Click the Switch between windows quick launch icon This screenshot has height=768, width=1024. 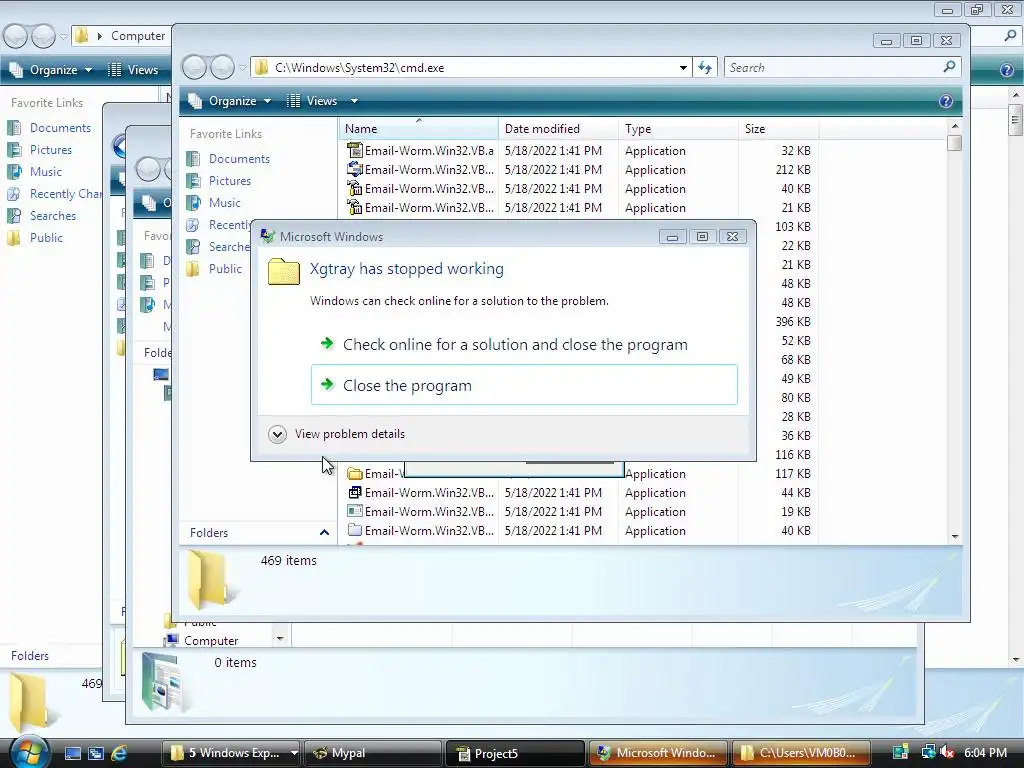pyautogui.click(x=96, y=754)
